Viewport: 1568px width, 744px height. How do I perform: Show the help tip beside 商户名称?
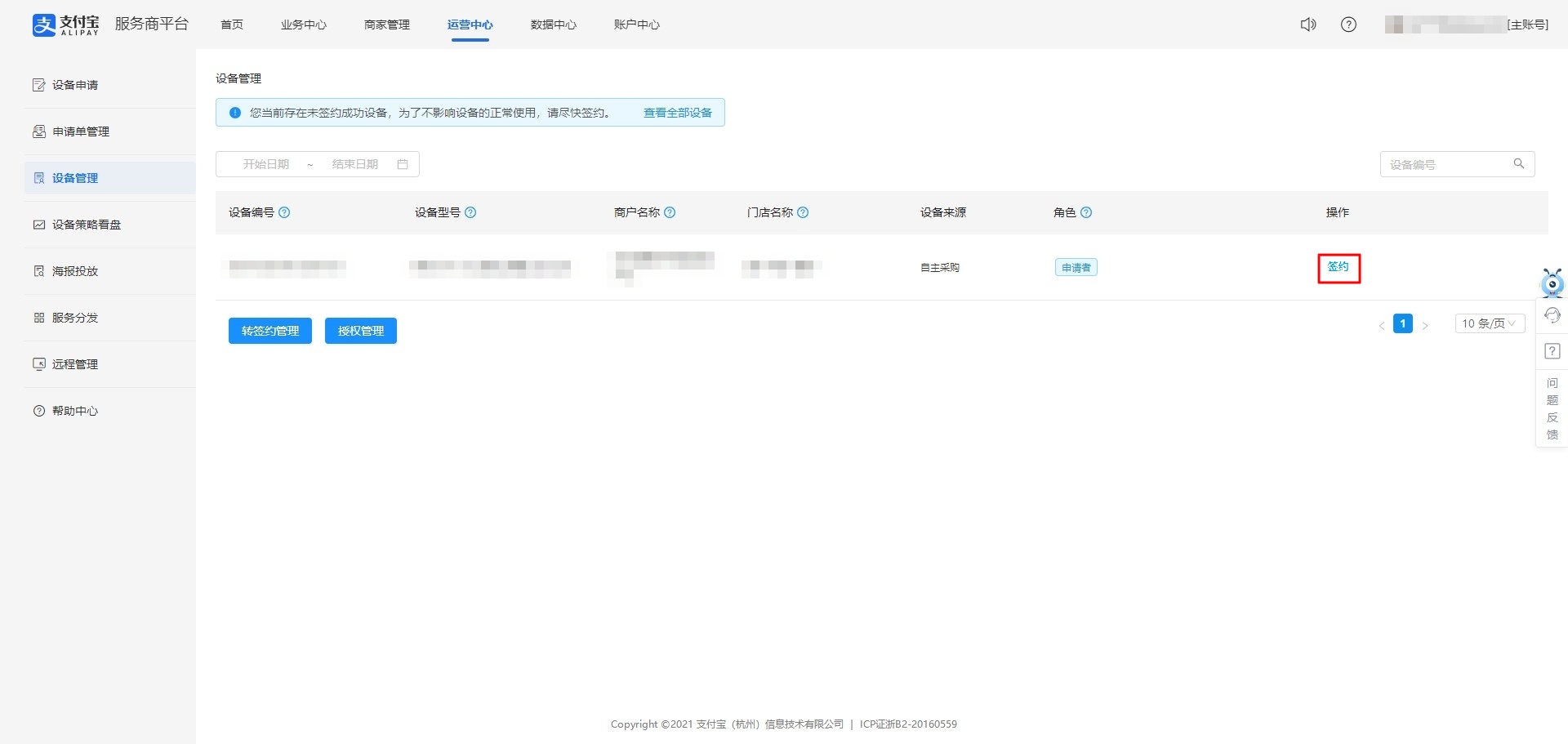pyautogui.click(x=670, y=212)
